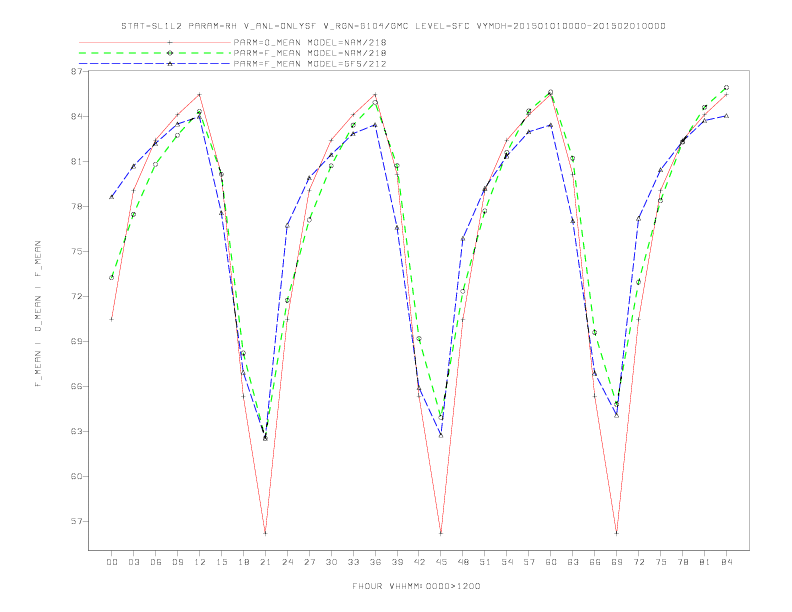Click the blue triangle data point at hour 84
792x612 pixels.
pyautogui.click(x=726, y=116)
